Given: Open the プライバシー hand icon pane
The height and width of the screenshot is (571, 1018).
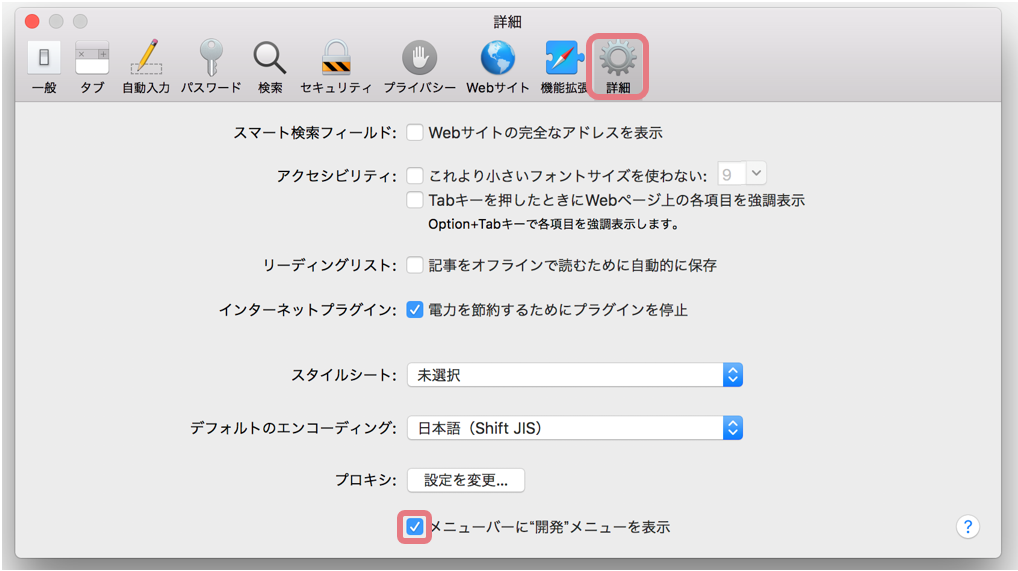Looking at the screenshot, I should [x=419, y=67].
